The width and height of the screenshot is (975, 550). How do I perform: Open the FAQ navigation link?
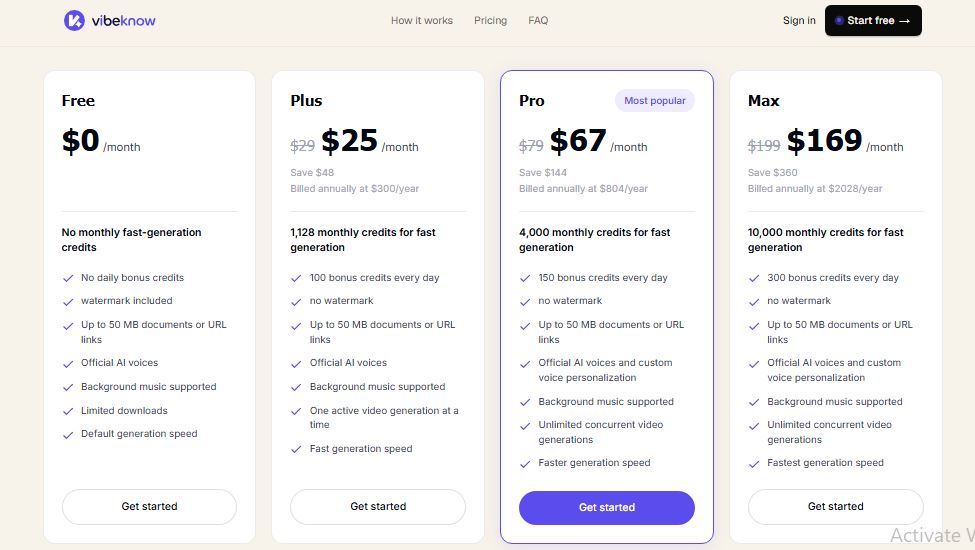click(x=538, y=21)
